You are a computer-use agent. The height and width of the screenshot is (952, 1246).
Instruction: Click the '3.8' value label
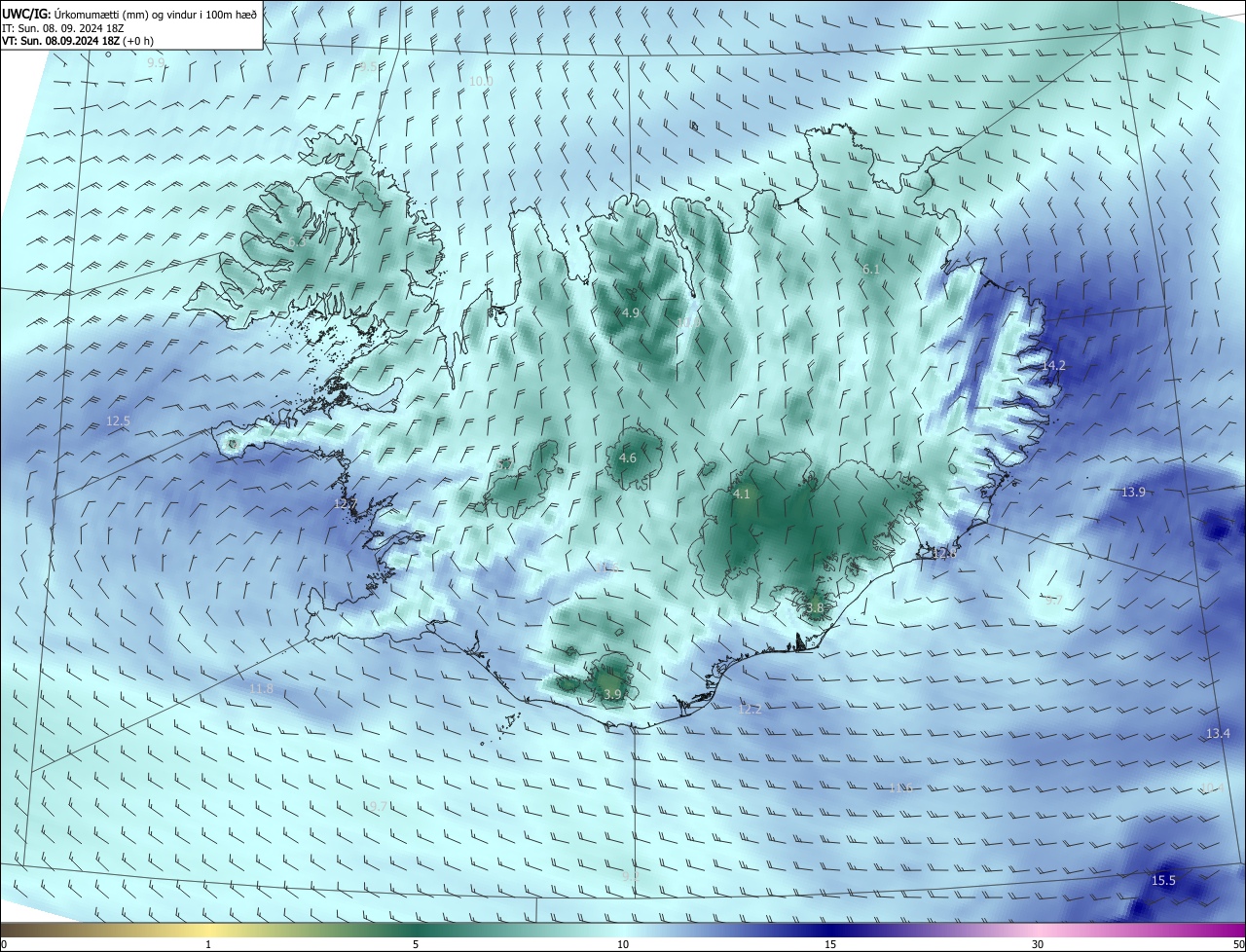coord(815,607)
